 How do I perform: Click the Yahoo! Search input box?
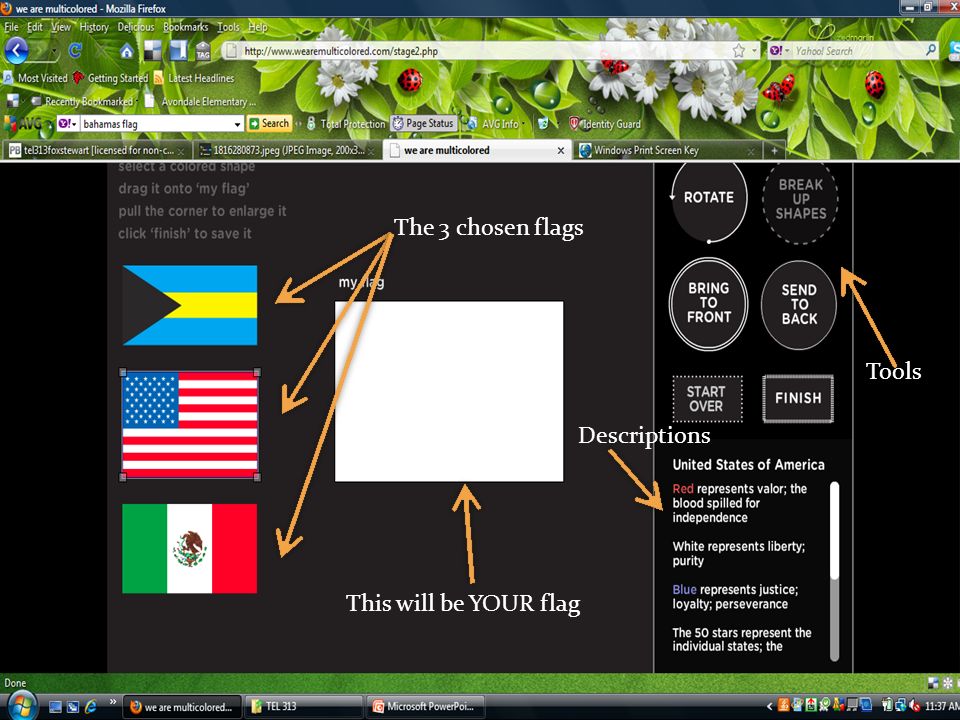tap(857, 51)
